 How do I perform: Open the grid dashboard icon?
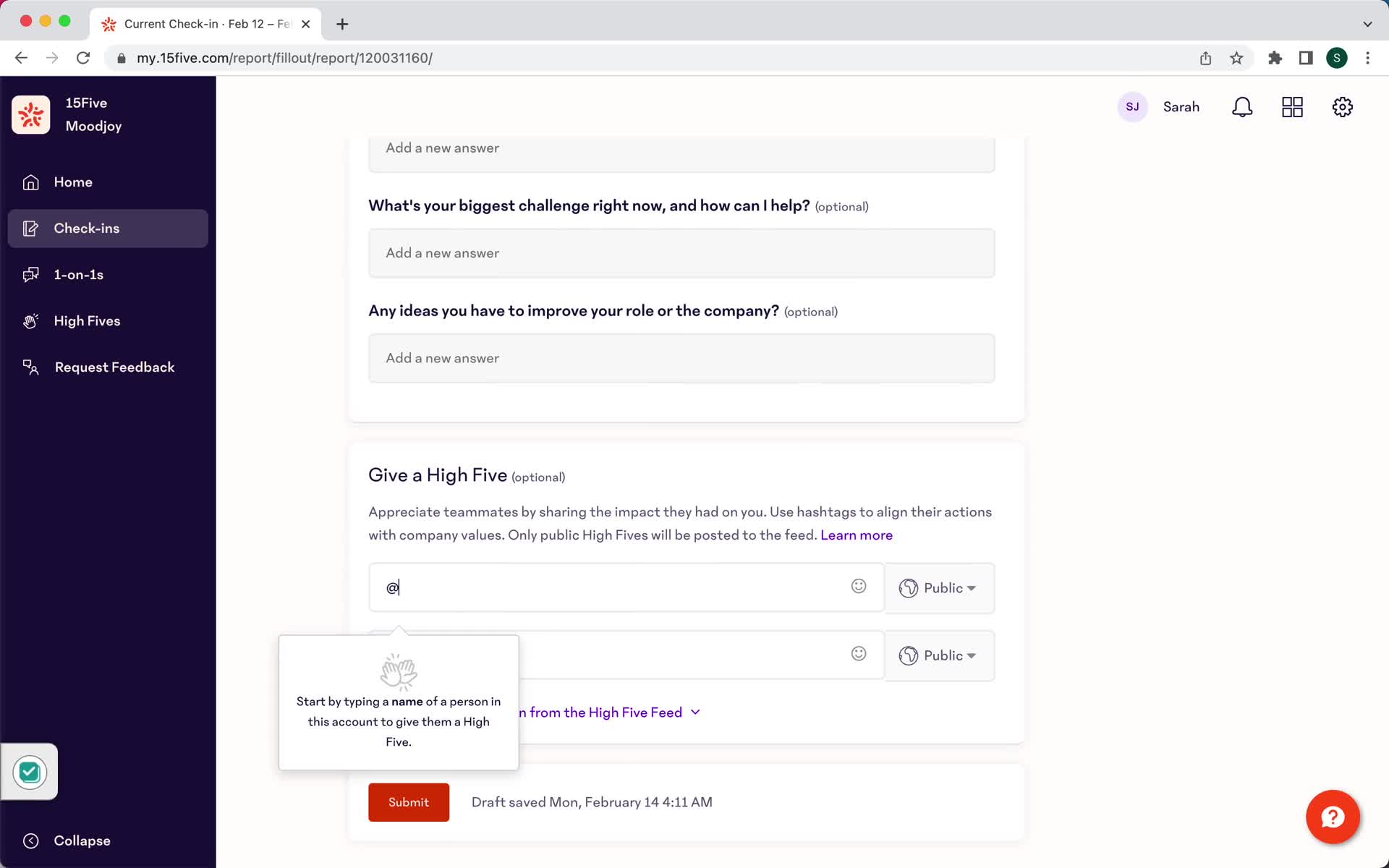[x=1292, y=107]
